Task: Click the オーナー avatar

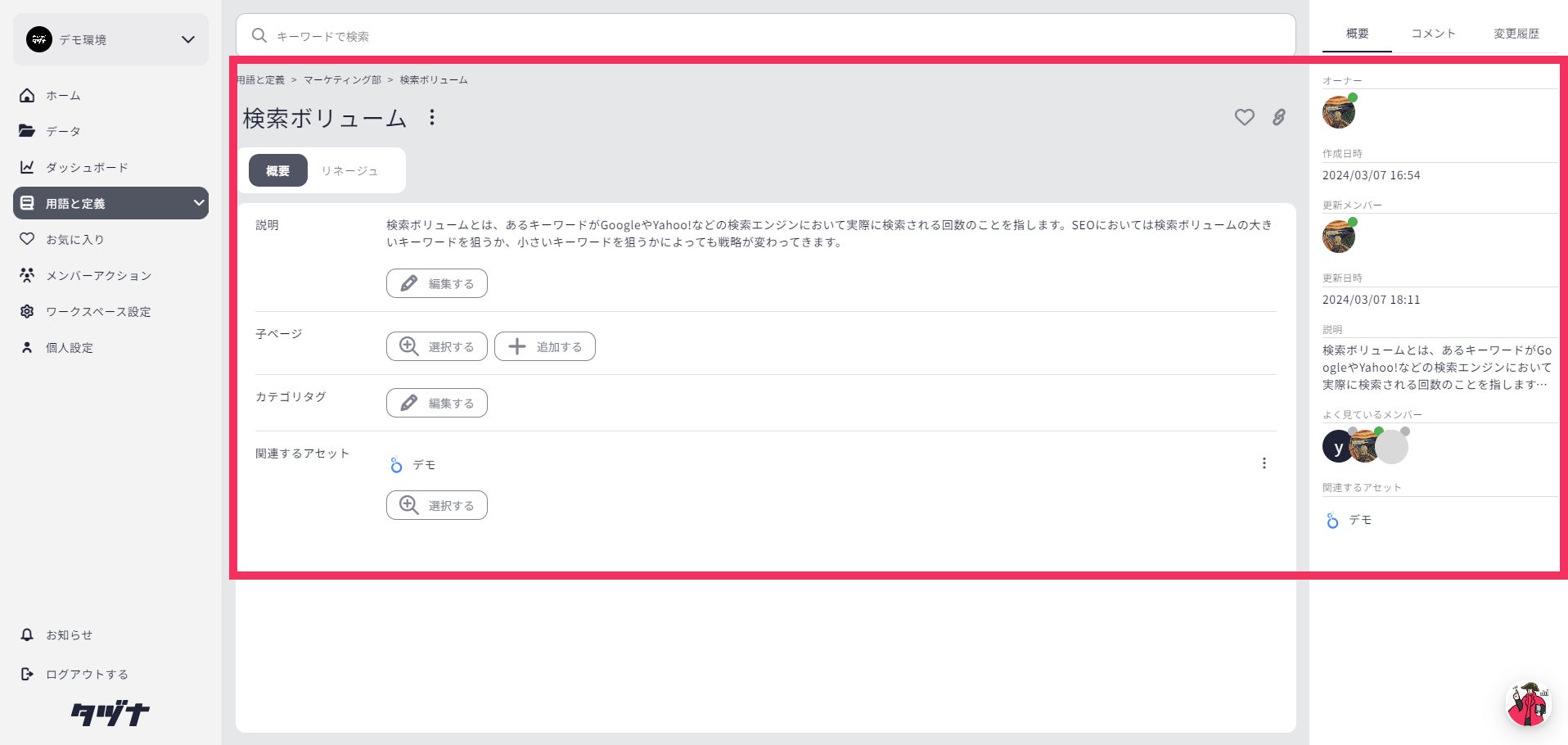Action: coord(1339,112)
